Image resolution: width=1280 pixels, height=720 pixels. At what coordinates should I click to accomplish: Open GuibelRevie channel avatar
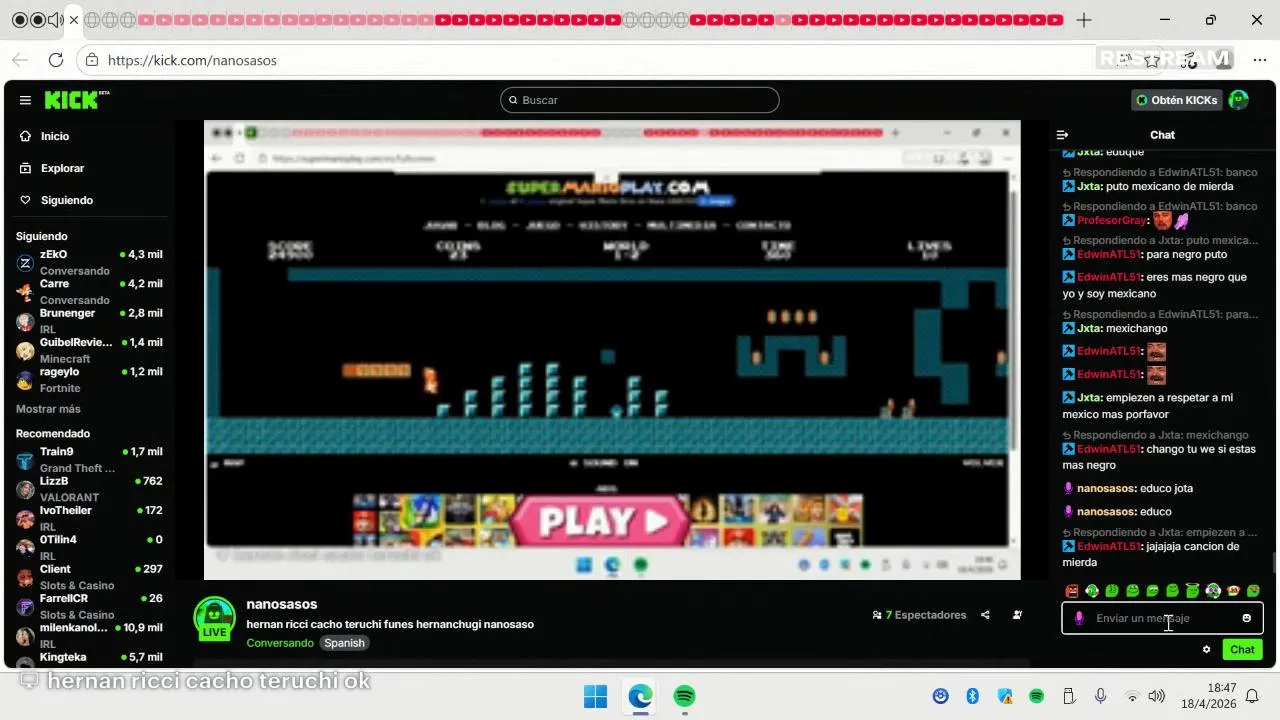pos(25,351)
